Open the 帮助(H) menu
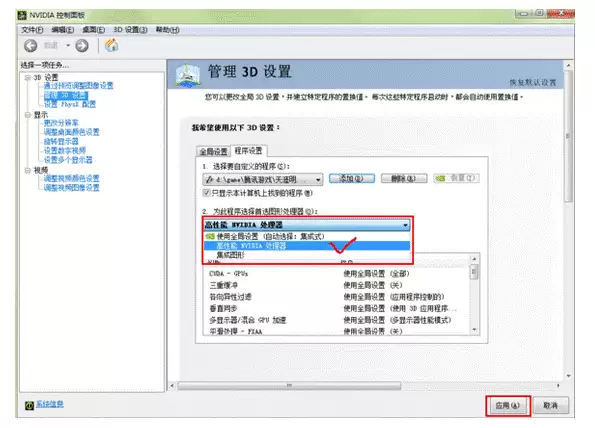Screen dimensions: 595x428 (x=167, y=30)
